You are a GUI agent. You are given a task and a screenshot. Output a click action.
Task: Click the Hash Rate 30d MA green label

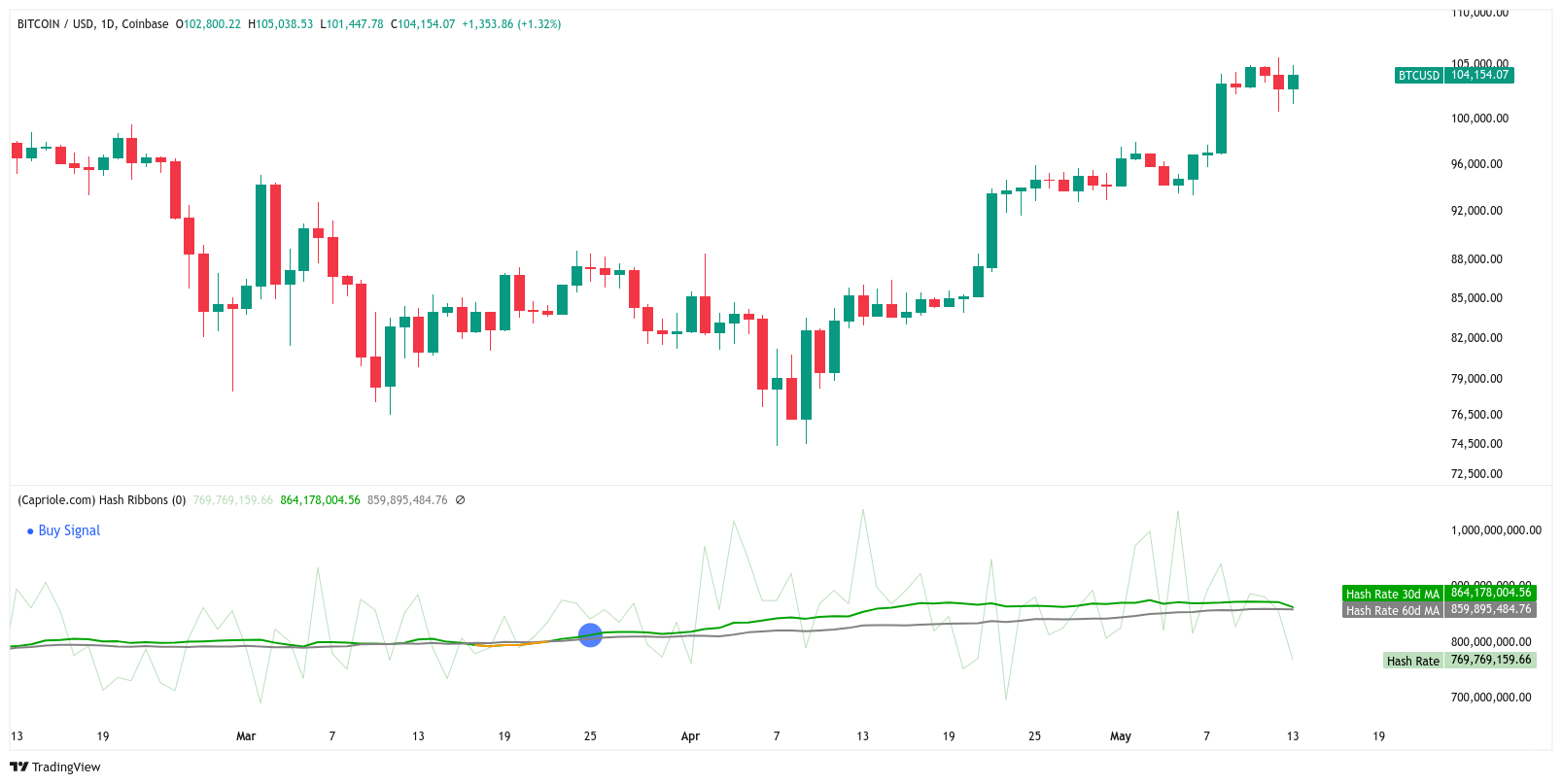pos(1392,594)
